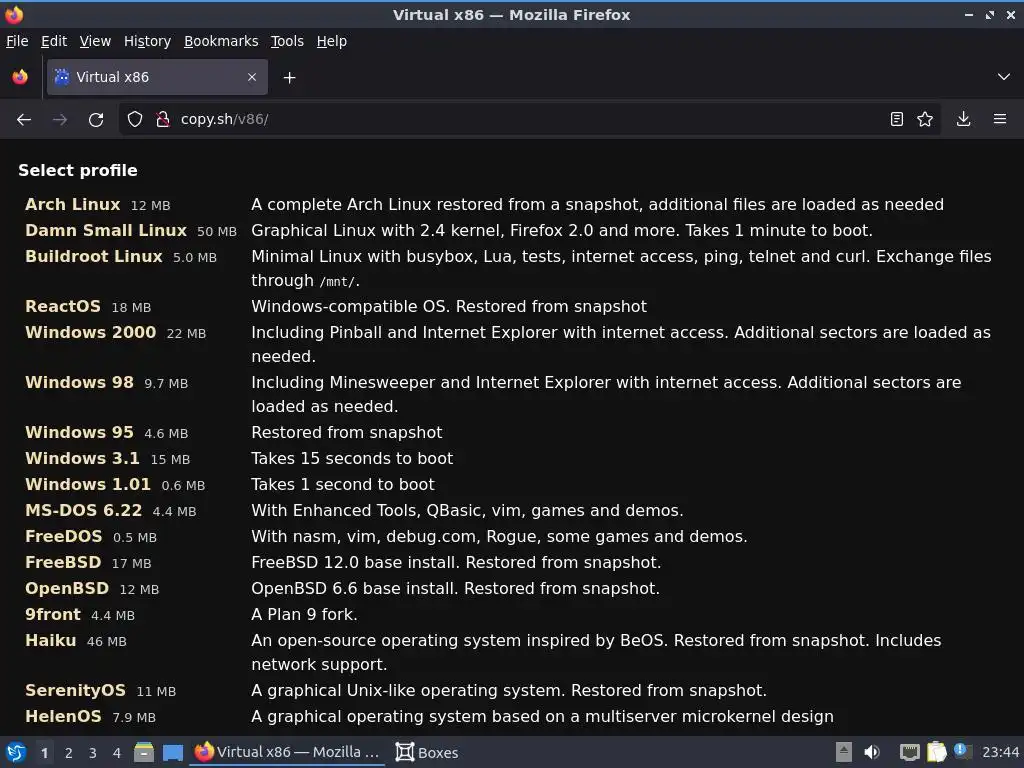Open the Help menu

(x=332, y=41)
